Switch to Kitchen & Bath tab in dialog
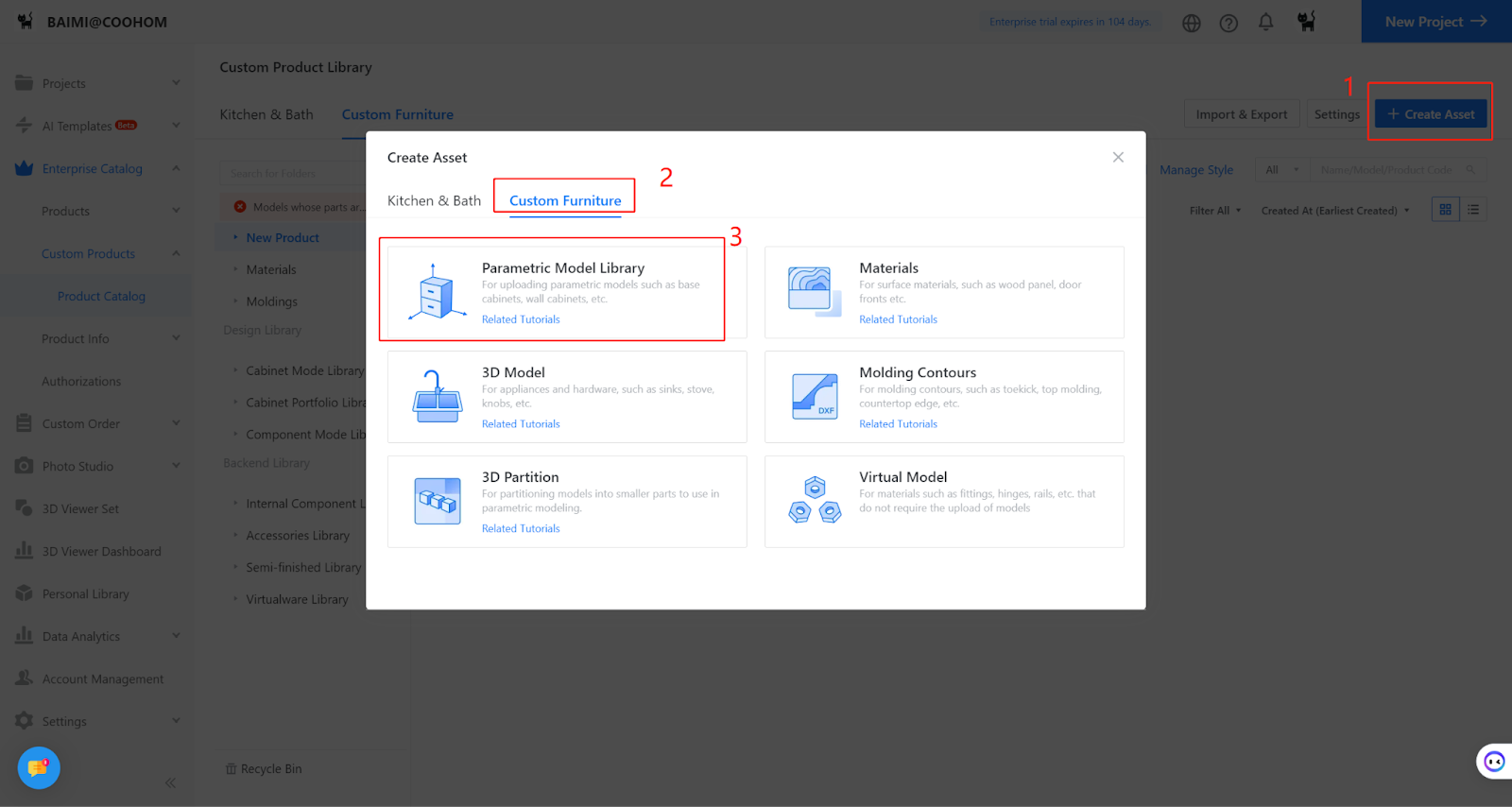 434,200
